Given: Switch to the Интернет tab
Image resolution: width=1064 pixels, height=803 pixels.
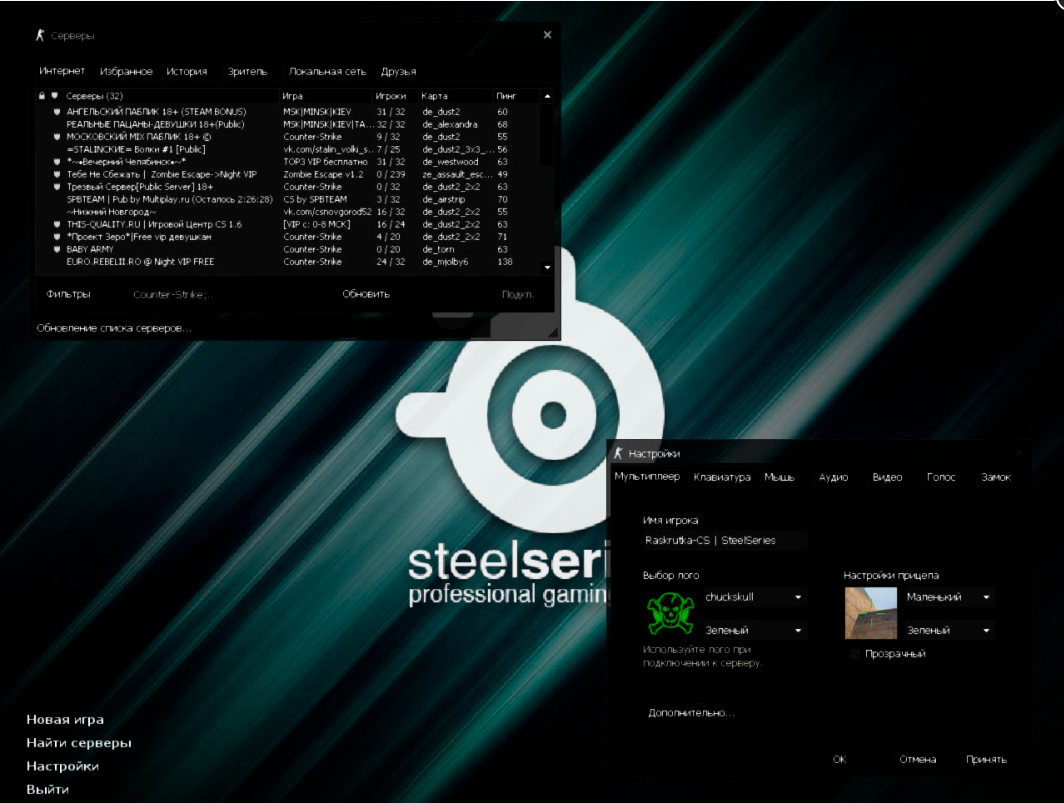Looking at the screenshot, I should point(62,71).
